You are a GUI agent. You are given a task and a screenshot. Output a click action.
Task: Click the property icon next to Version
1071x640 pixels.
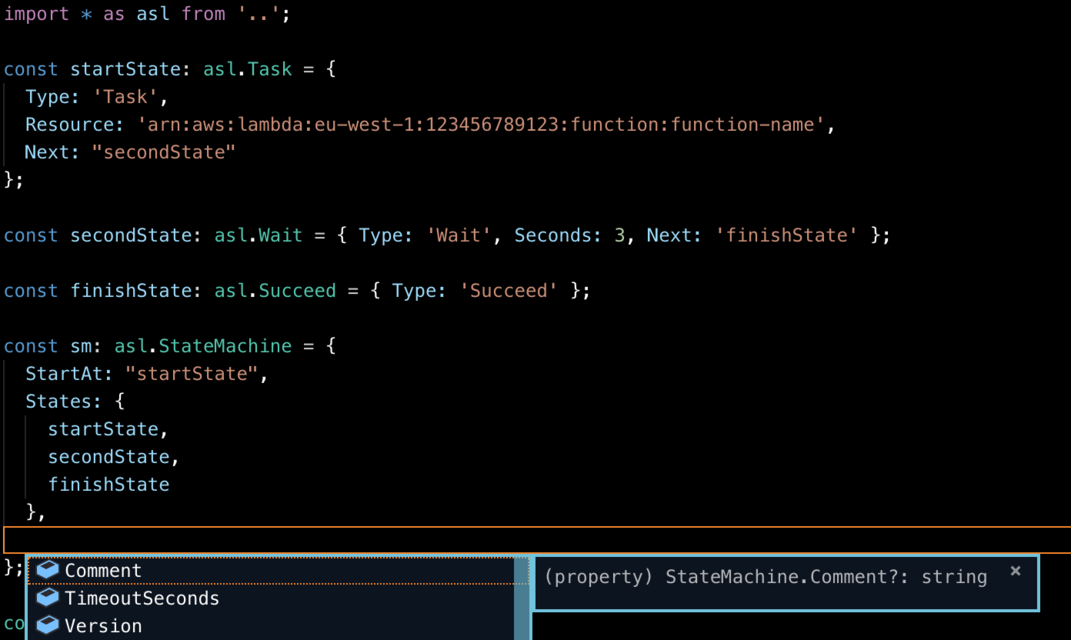[x=47, y=626]
